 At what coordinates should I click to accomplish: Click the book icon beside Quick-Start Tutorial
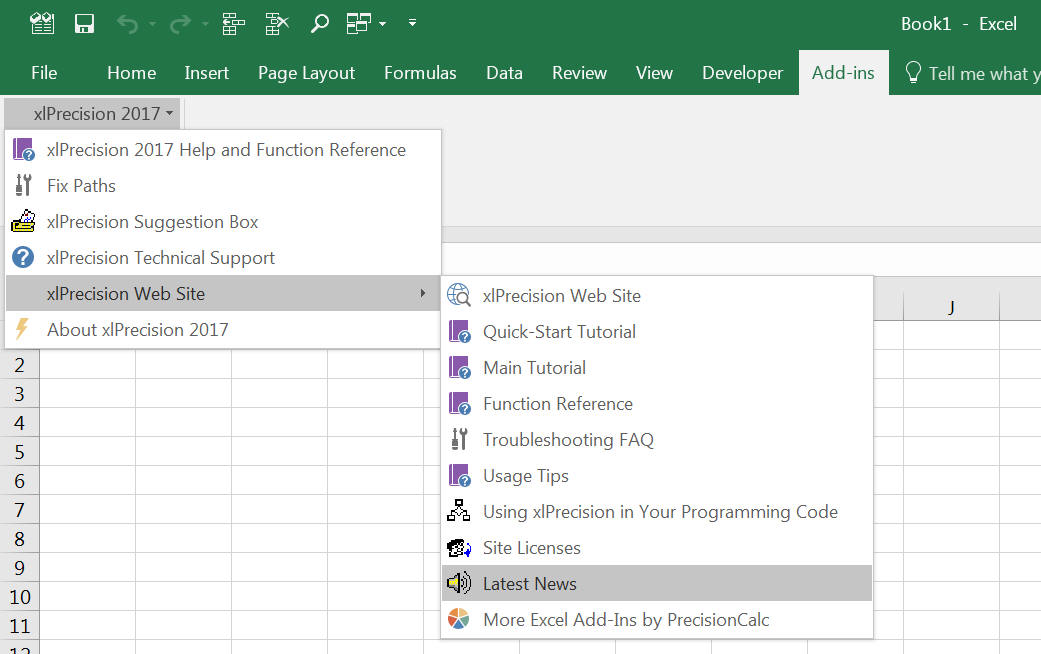coord(459,331)
